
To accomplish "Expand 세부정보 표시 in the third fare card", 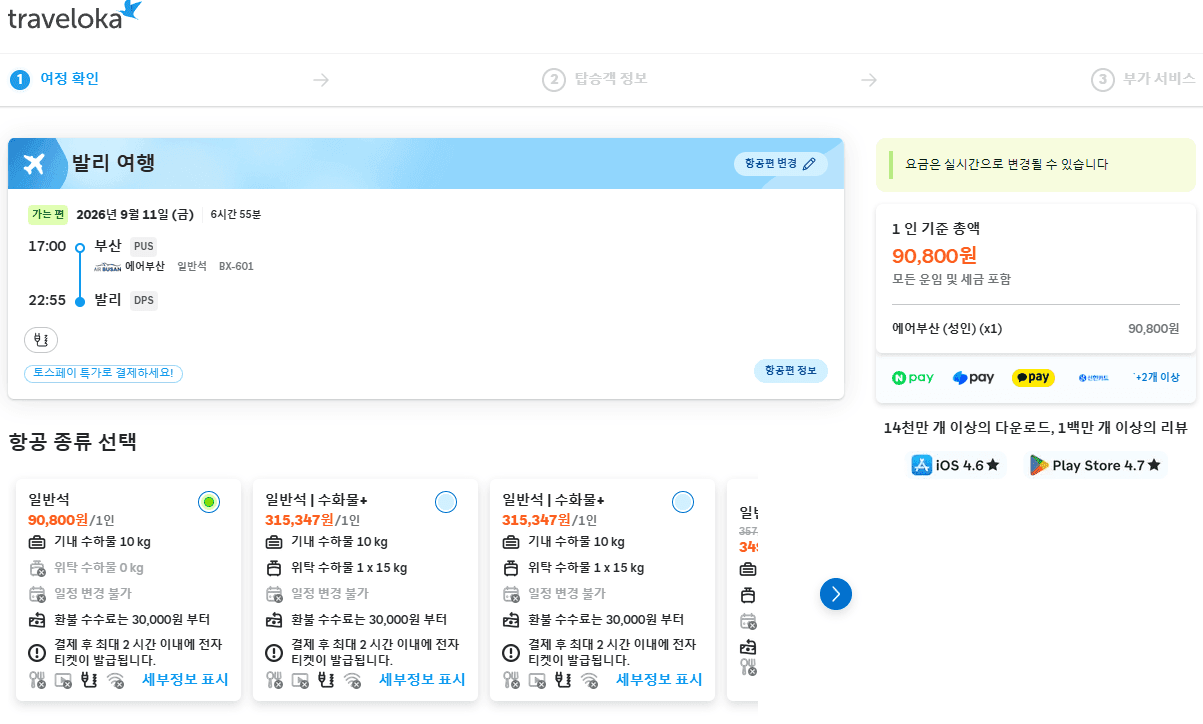I will [659, 680].
